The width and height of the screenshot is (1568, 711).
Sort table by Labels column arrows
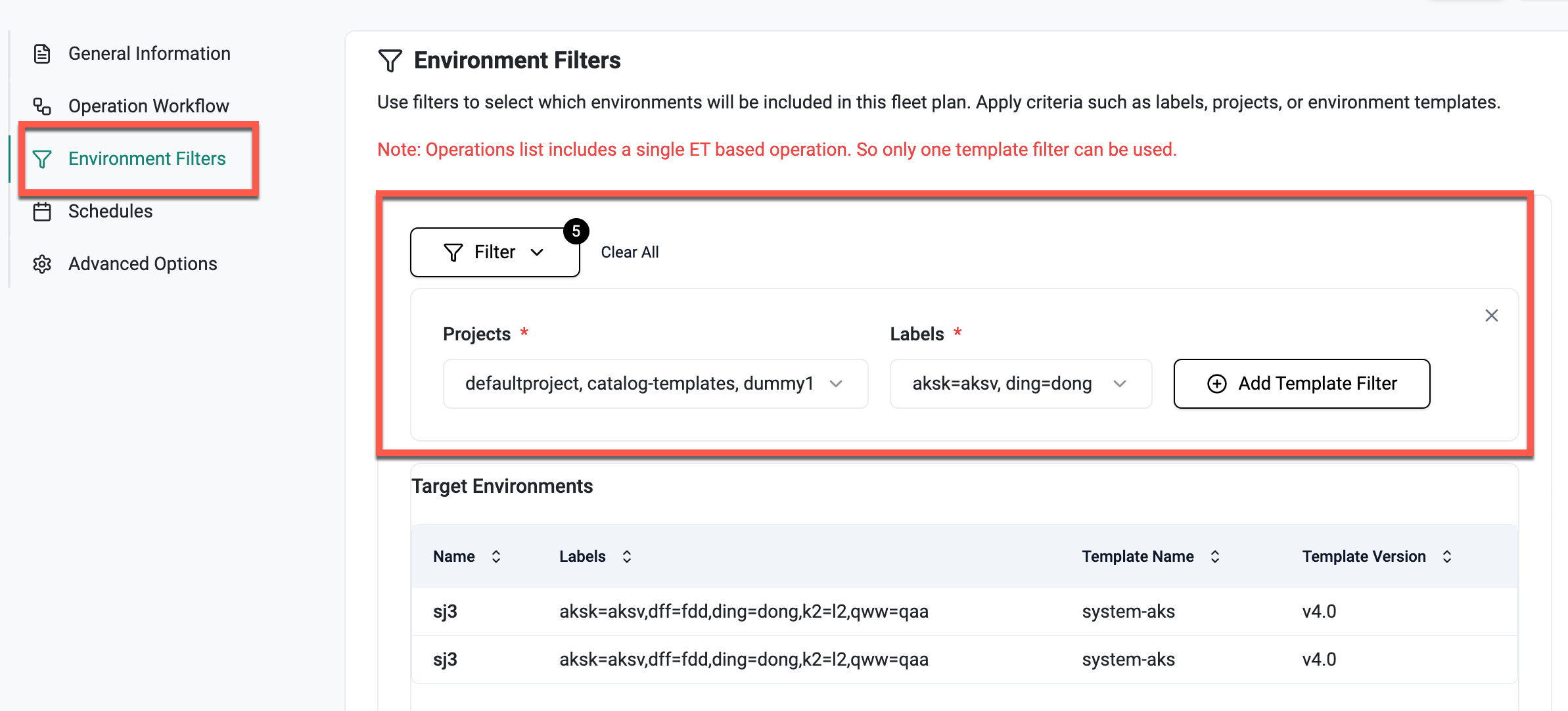pos(627,557)
